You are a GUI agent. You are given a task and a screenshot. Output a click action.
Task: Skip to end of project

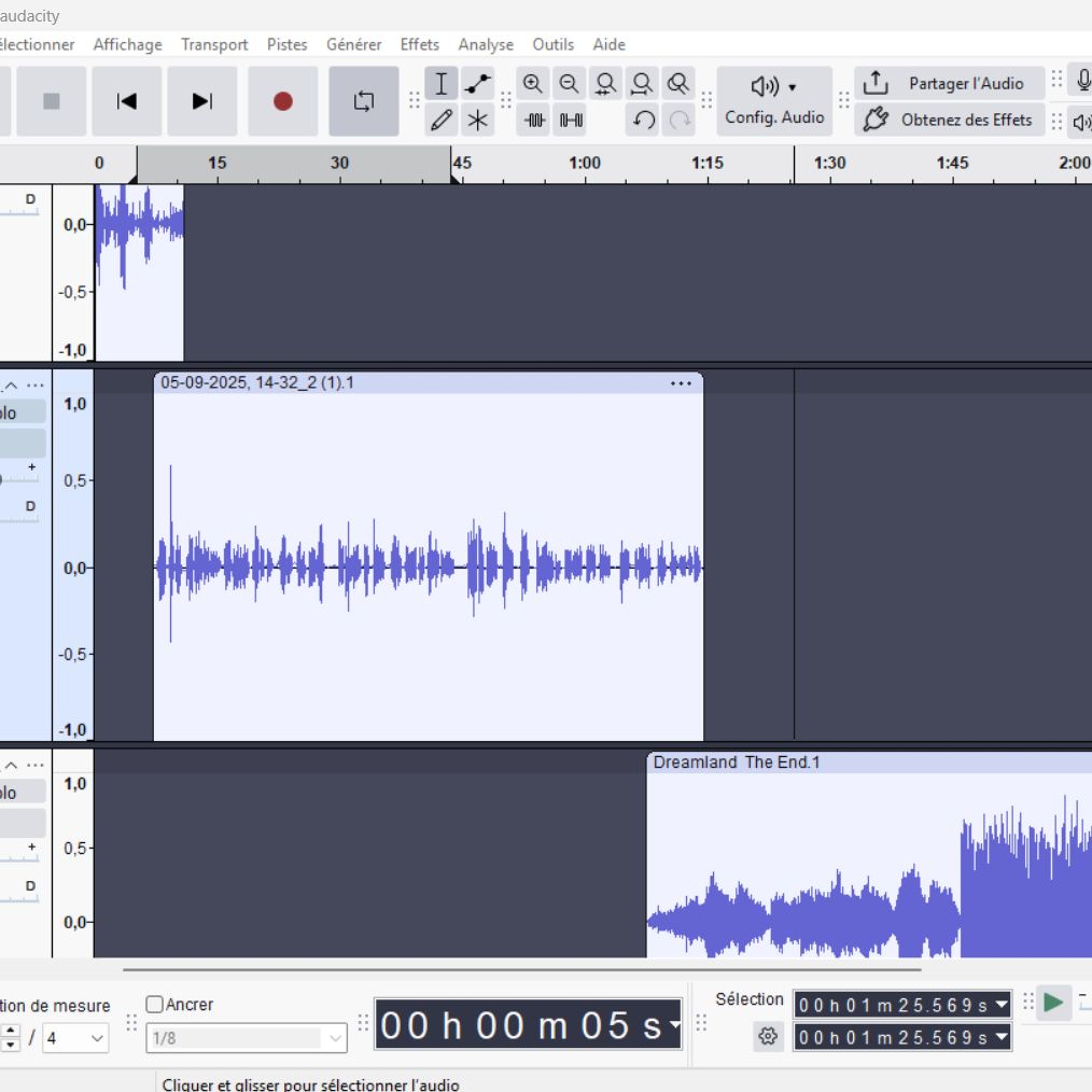(202, 101)
